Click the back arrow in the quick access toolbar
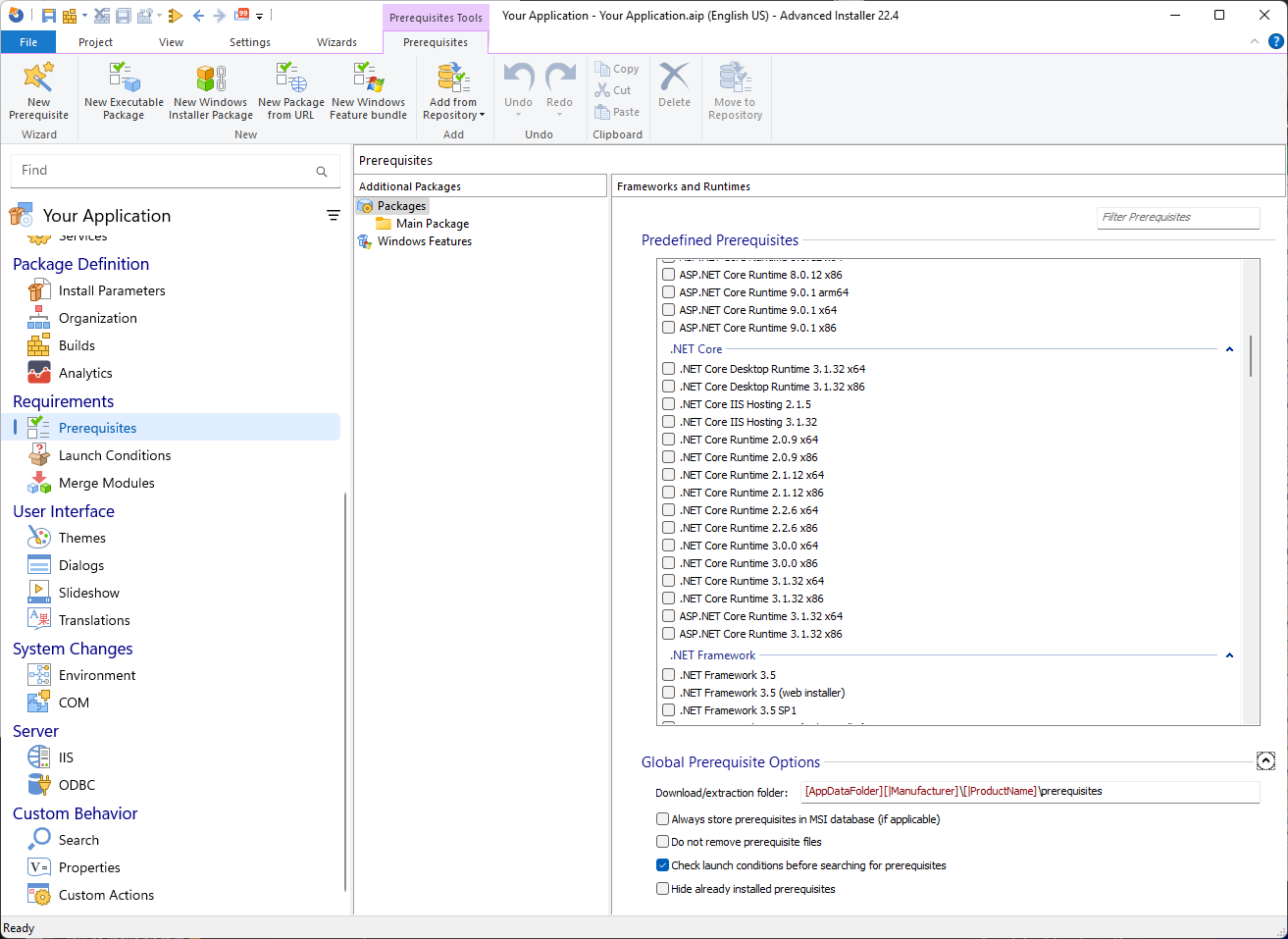This screenshot has height=939, width=1288. (x=199, y=15)
